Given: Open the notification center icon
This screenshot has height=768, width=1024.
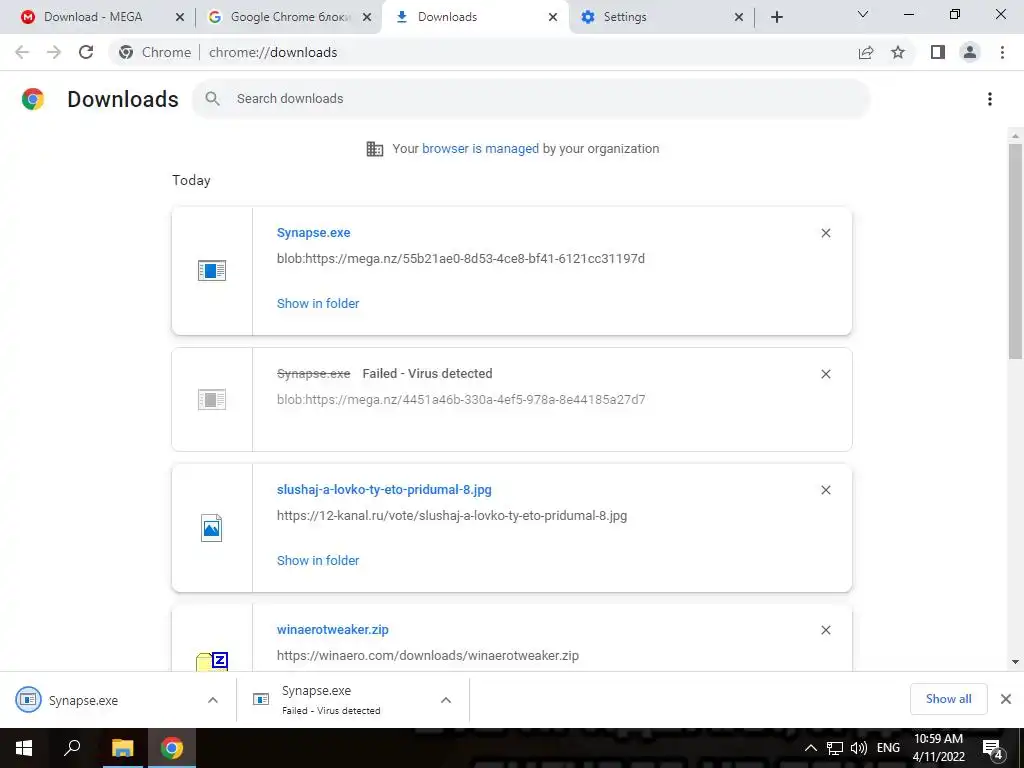Looking at the screenshot, I should click(x=993, y=748).
